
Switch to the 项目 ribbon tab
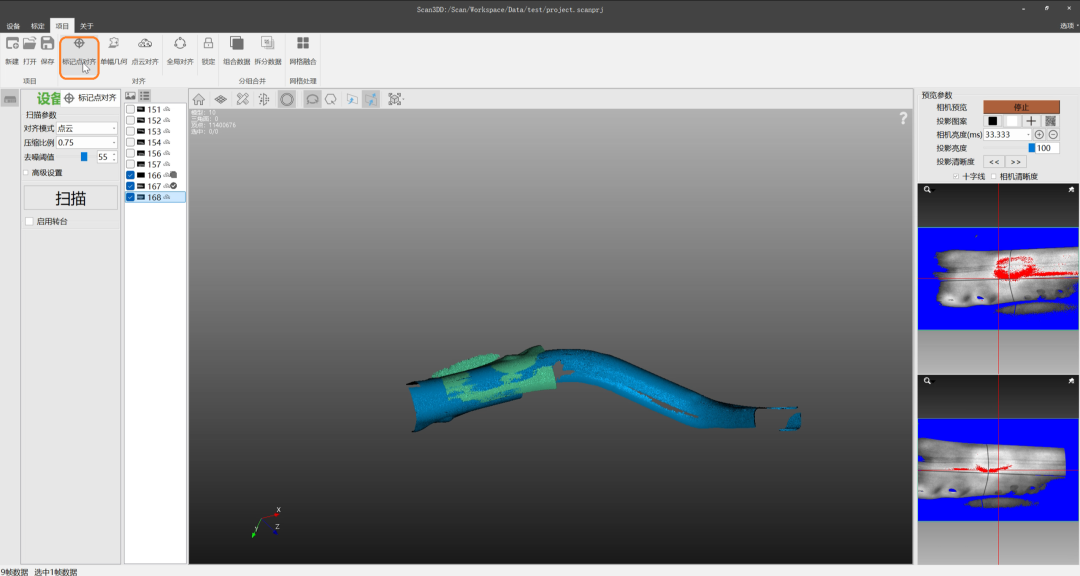point(62,26)
